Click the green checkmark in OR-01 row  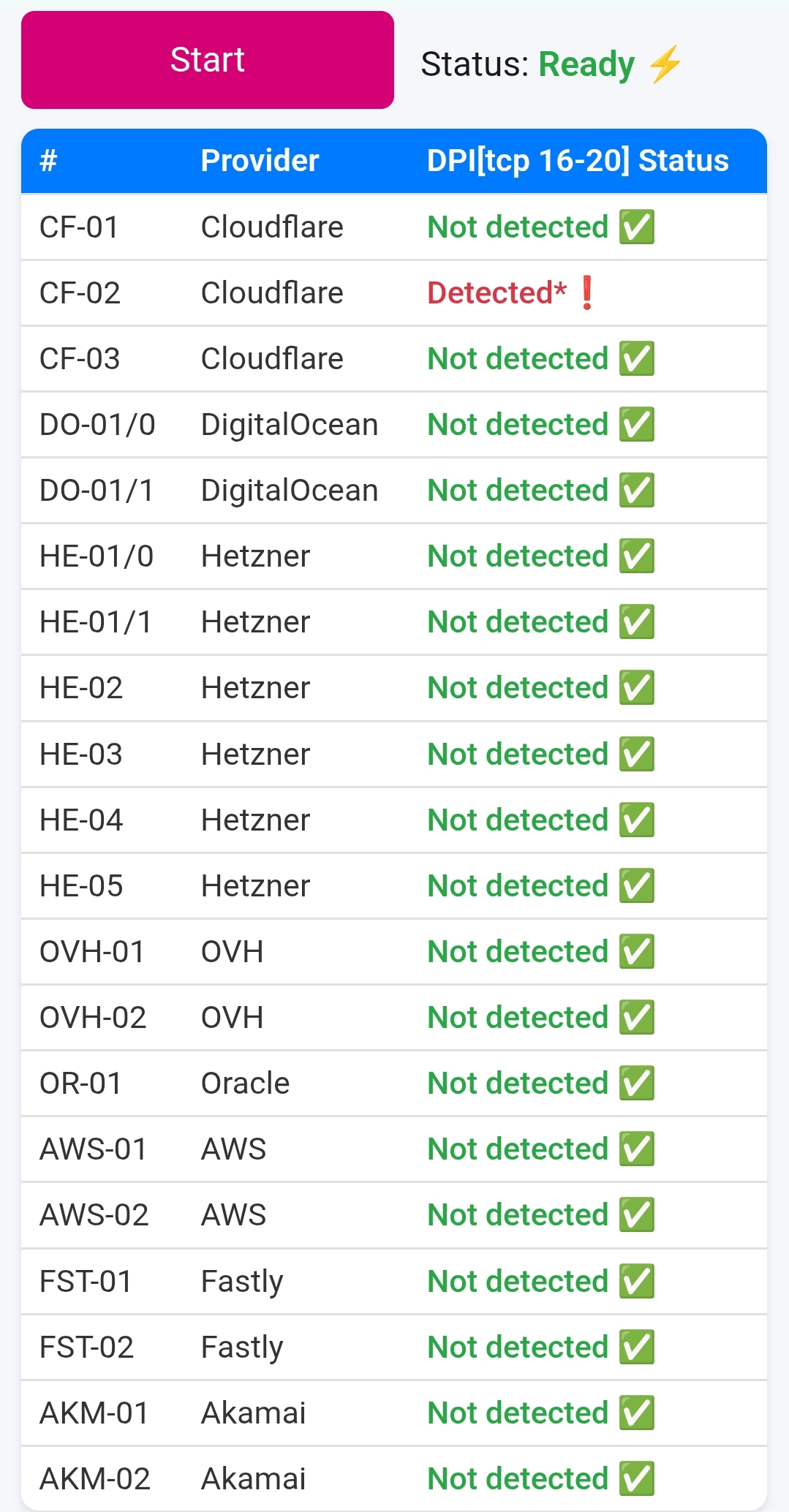tap(636, 1083)
